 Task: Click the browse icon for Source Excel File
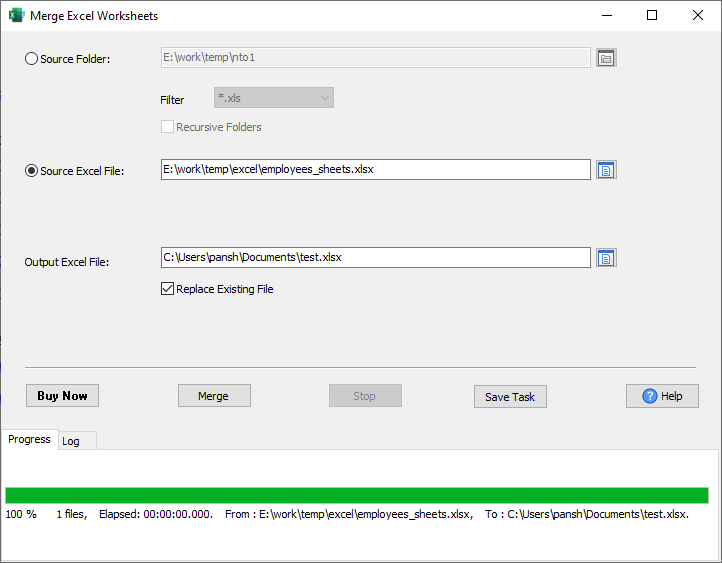(x=606, y=170)
